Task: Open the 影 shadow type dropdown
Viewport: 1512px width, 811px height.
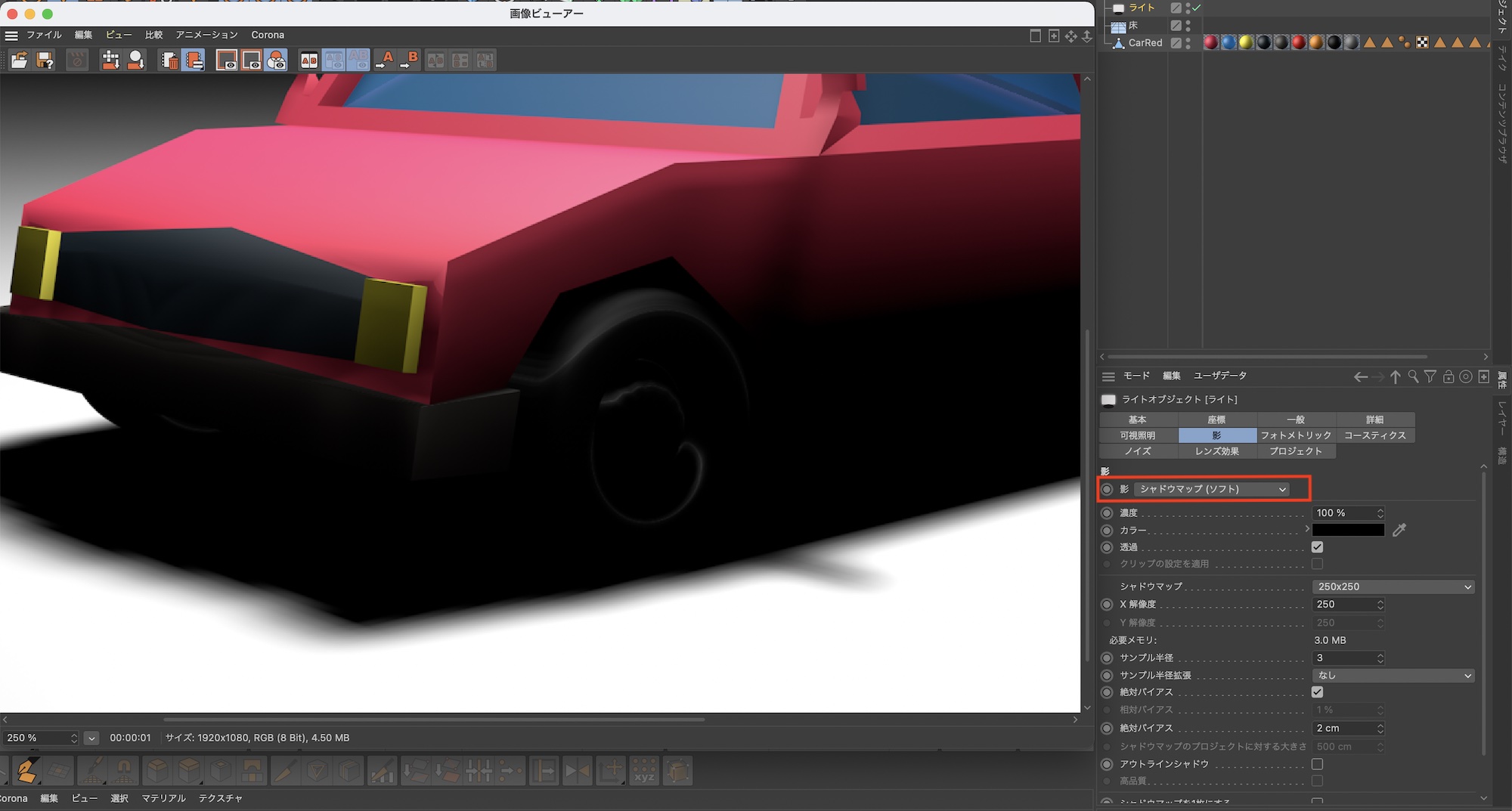Action: click(1213, 489)
